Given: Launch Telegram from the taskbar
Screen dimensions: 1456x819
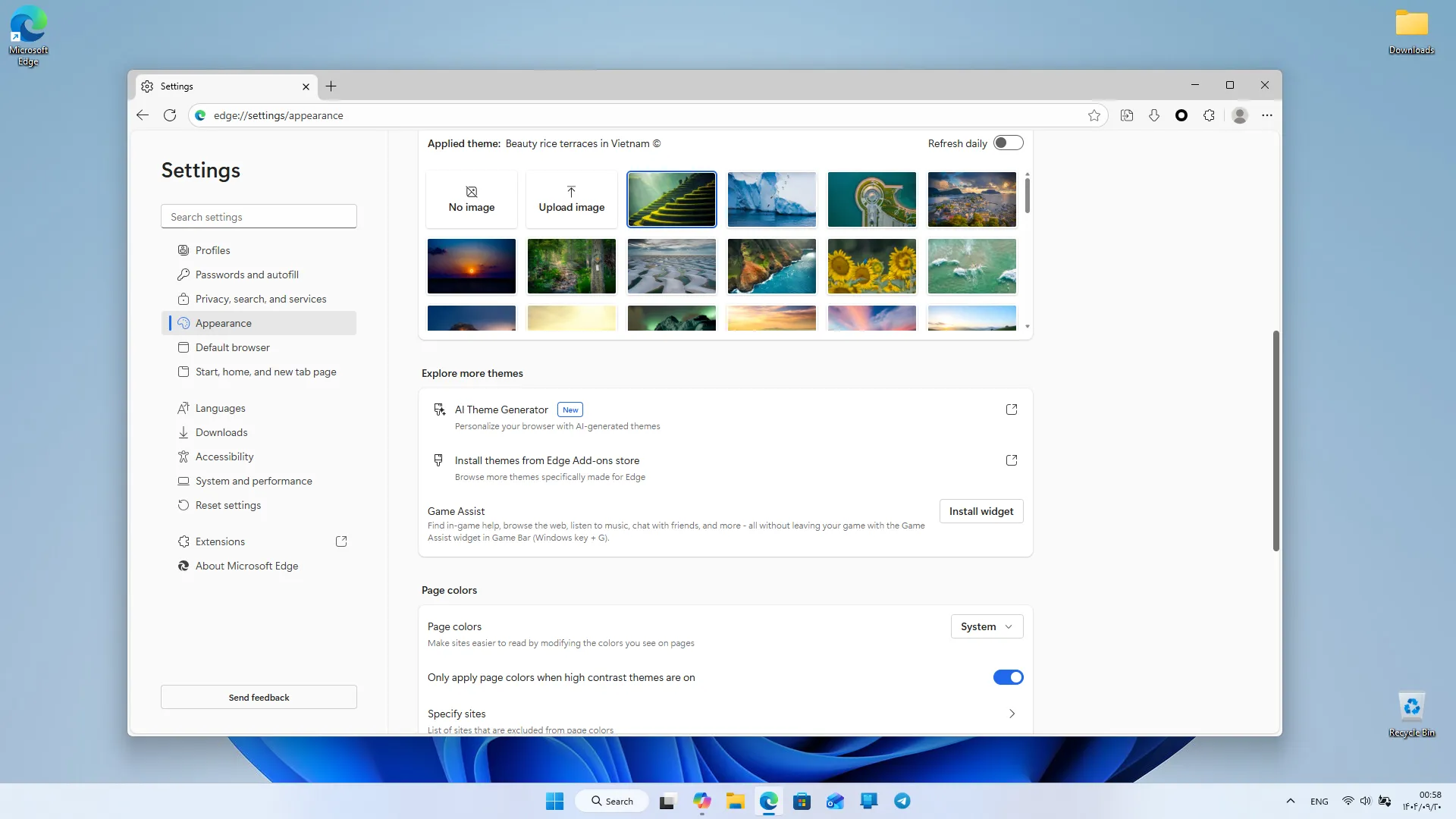Looking at the screenshot, I should pos(902,801).
